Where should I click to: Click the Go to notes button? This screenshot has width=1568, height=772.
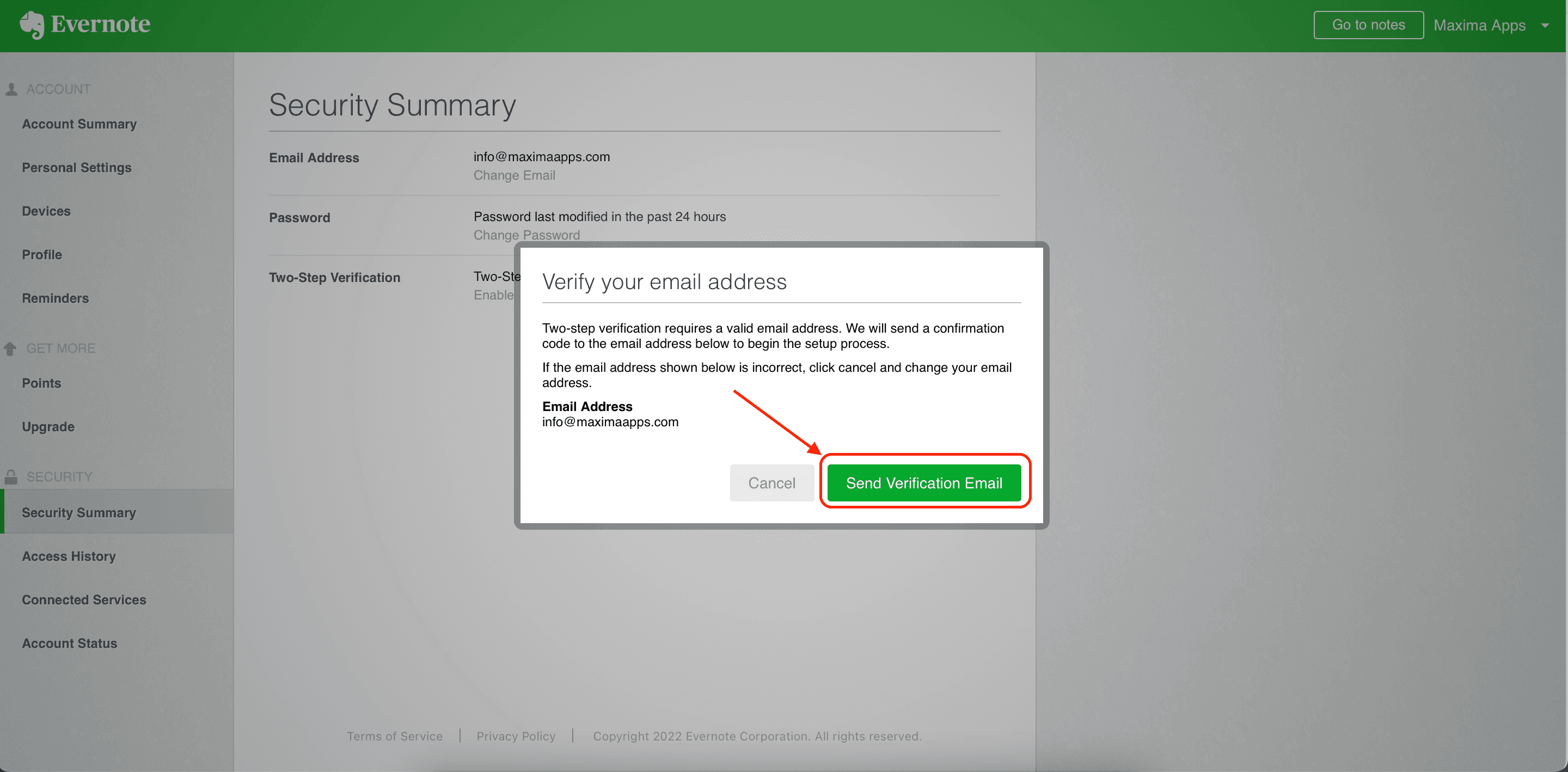point(1368,25)
